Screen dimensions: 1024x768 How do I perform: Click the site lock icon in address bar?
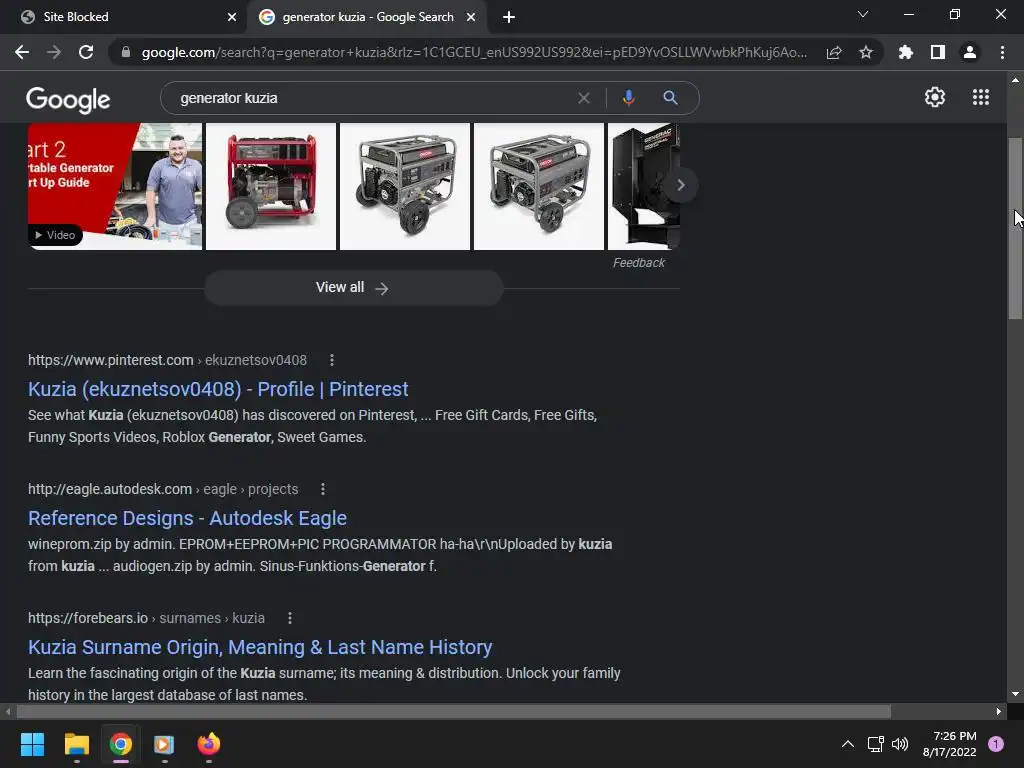[x=126, y=52]
